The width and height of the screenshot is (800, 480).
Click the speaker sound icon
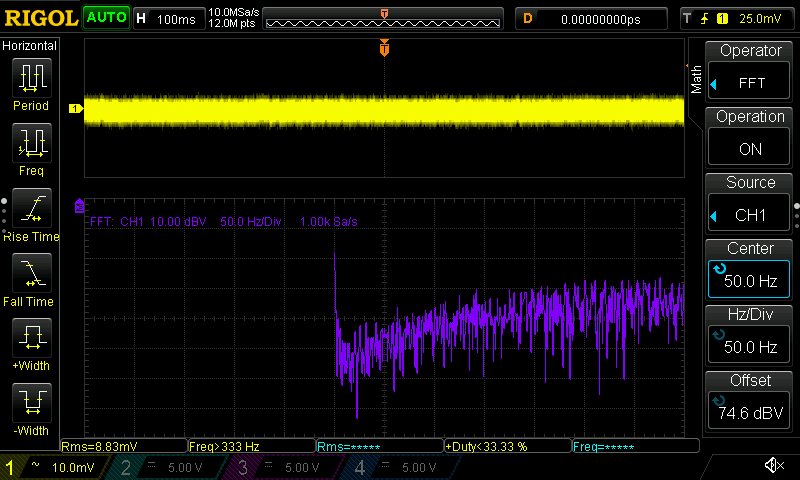click(x=773, y=466)
